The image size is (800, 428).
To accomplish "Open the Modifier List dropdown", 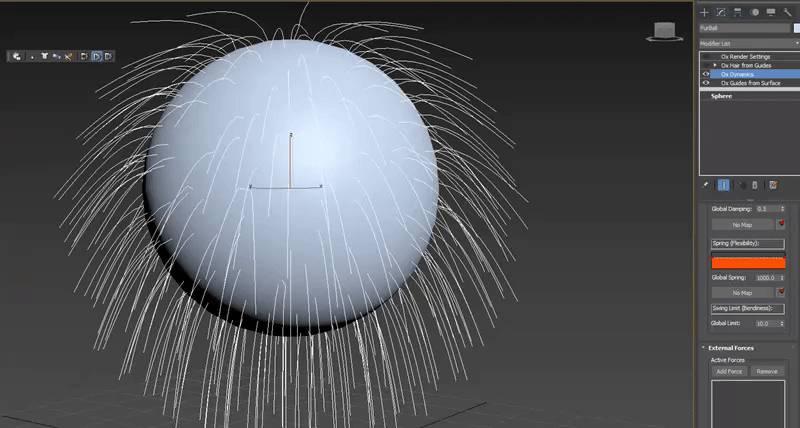I will coord(748,44).
